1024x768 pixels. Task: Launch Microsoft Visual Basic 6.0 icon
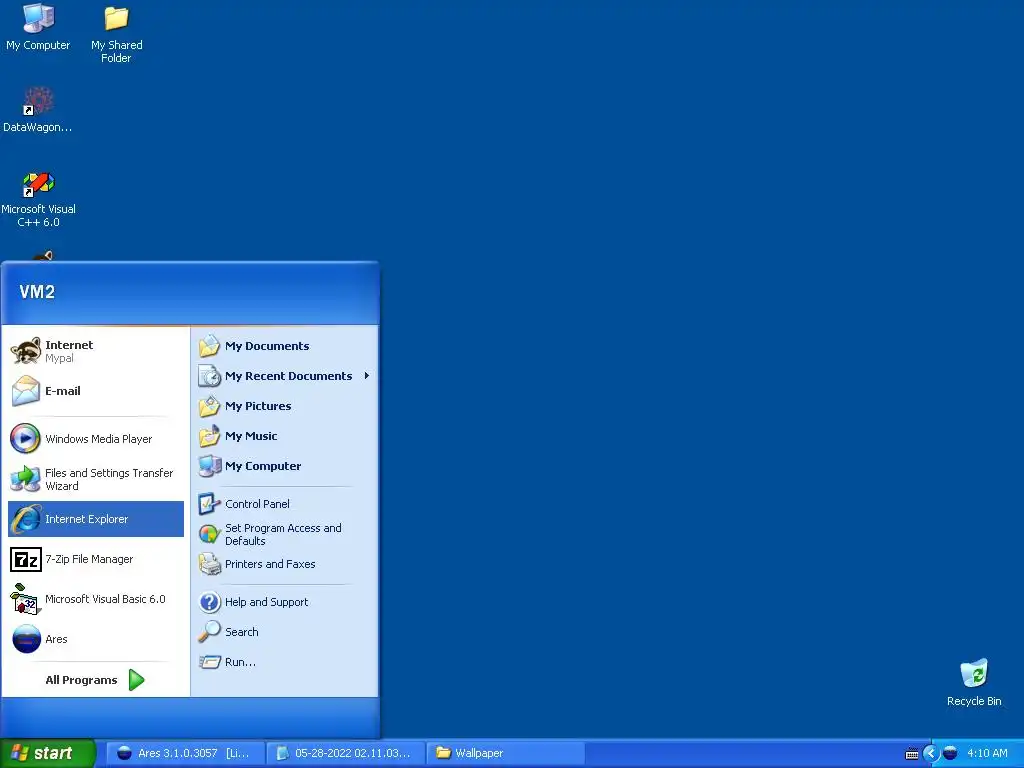(26, 599)
